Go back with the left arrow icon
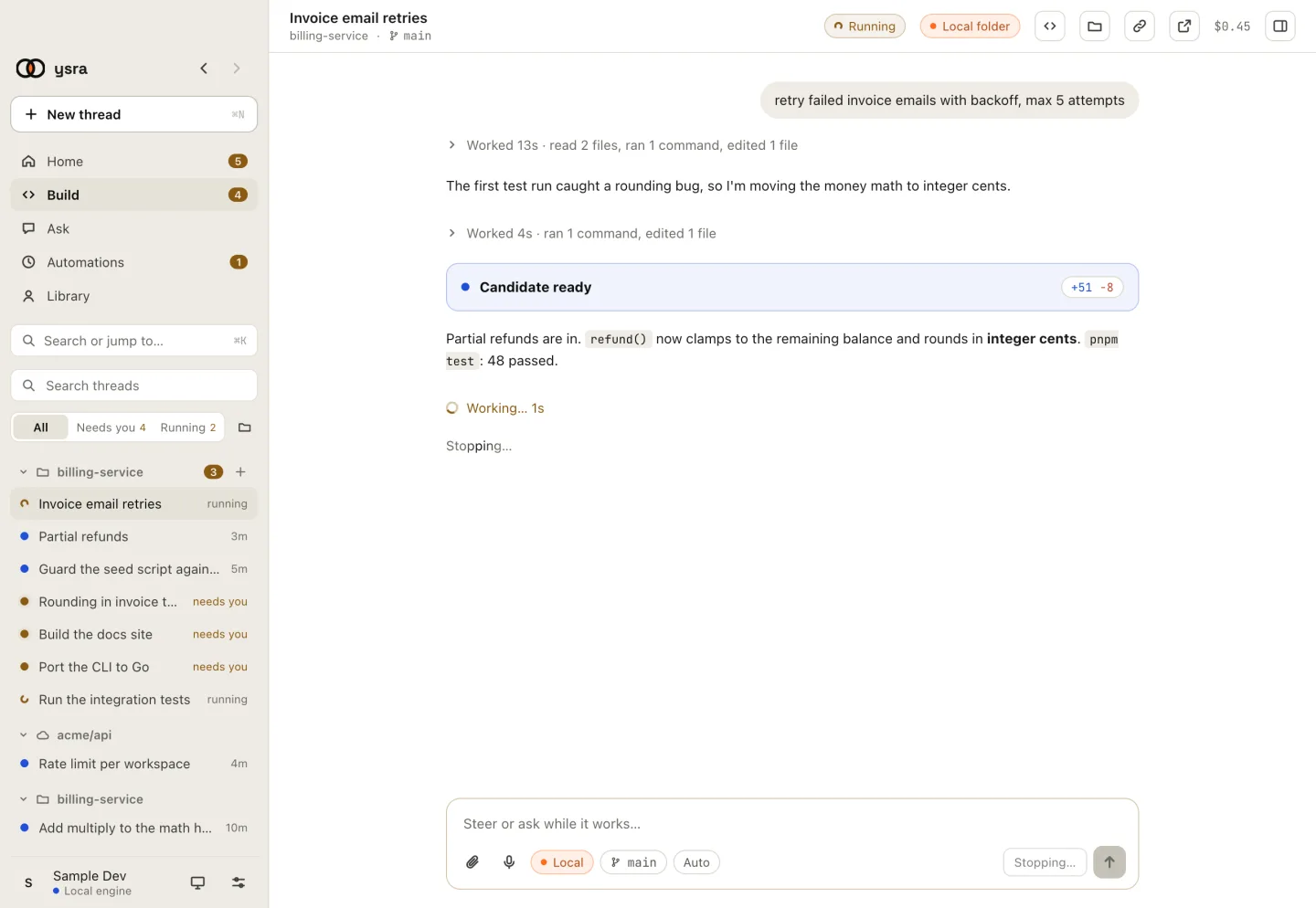Screen dimensions: 1316x908 (x=204, y=69)
